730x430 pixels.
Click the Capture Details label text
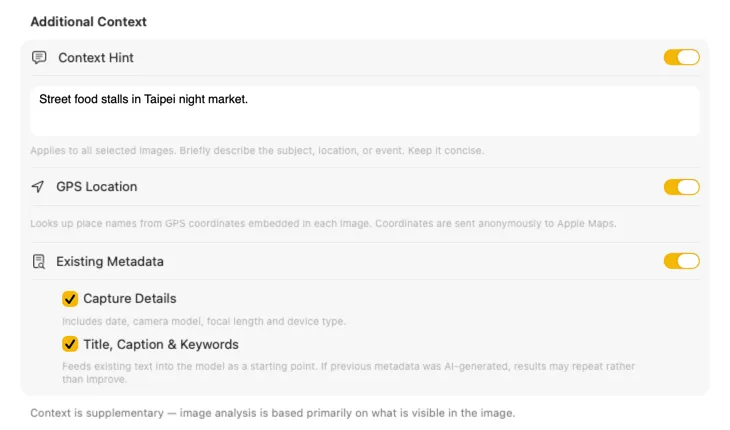point(130,298)
